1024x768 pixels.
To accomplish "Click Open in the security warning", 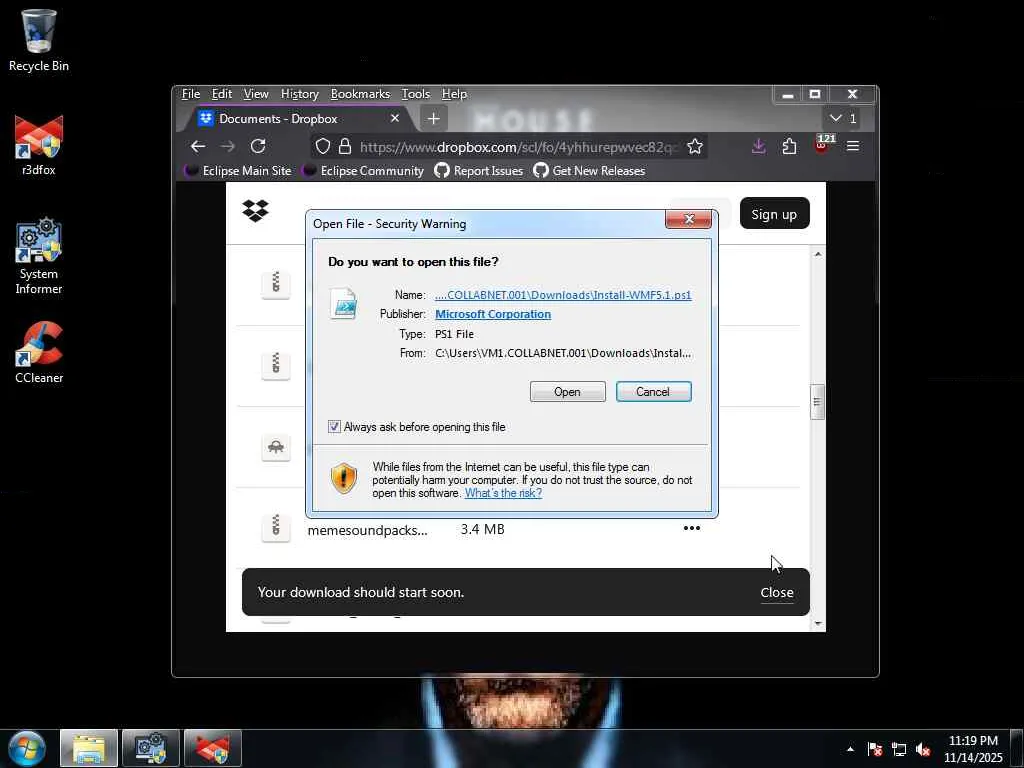I will click(568, 392).
